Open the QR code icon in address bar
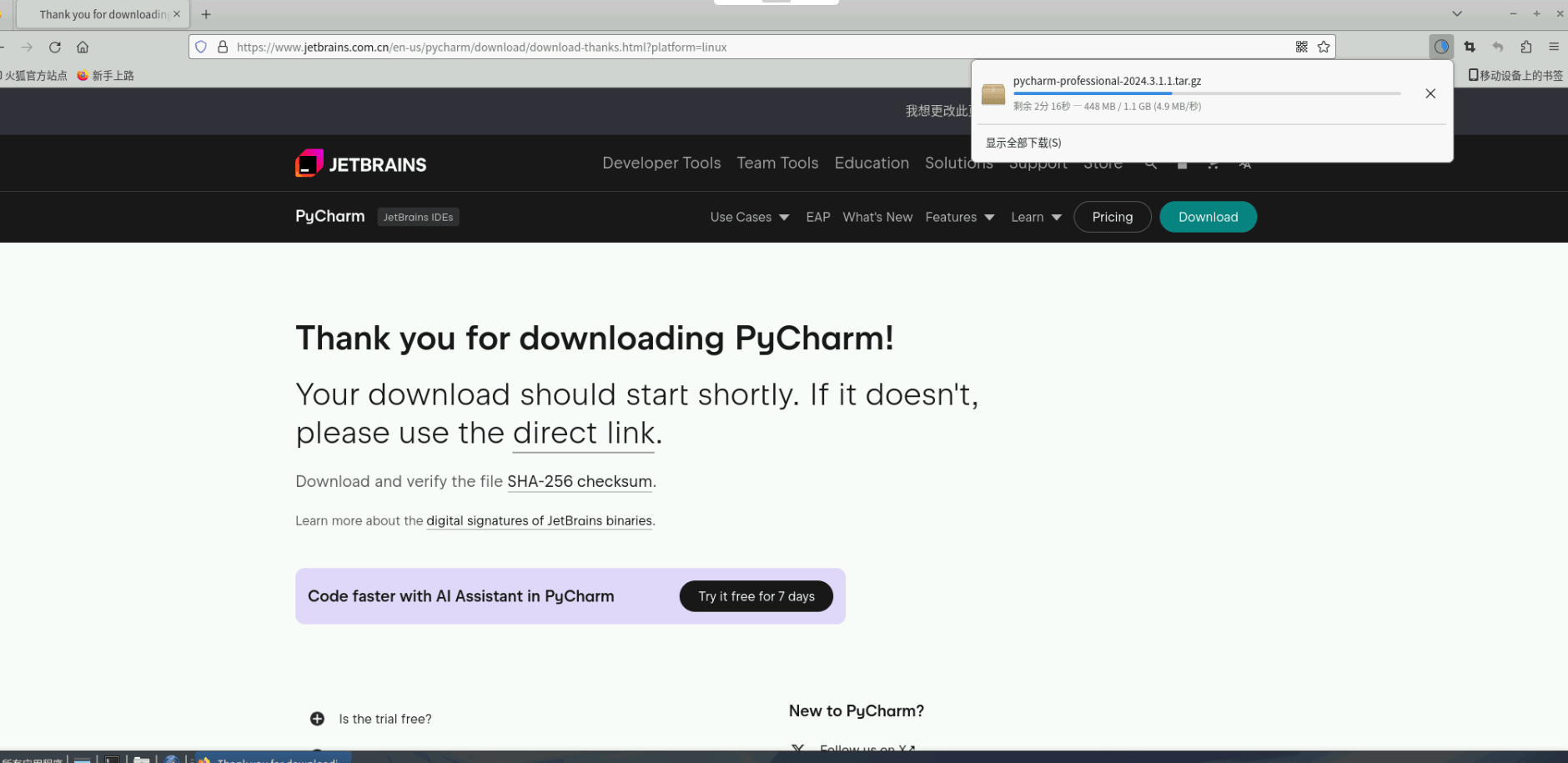The width and height of the screenshot is (1568, 763). coord(1301,48)
